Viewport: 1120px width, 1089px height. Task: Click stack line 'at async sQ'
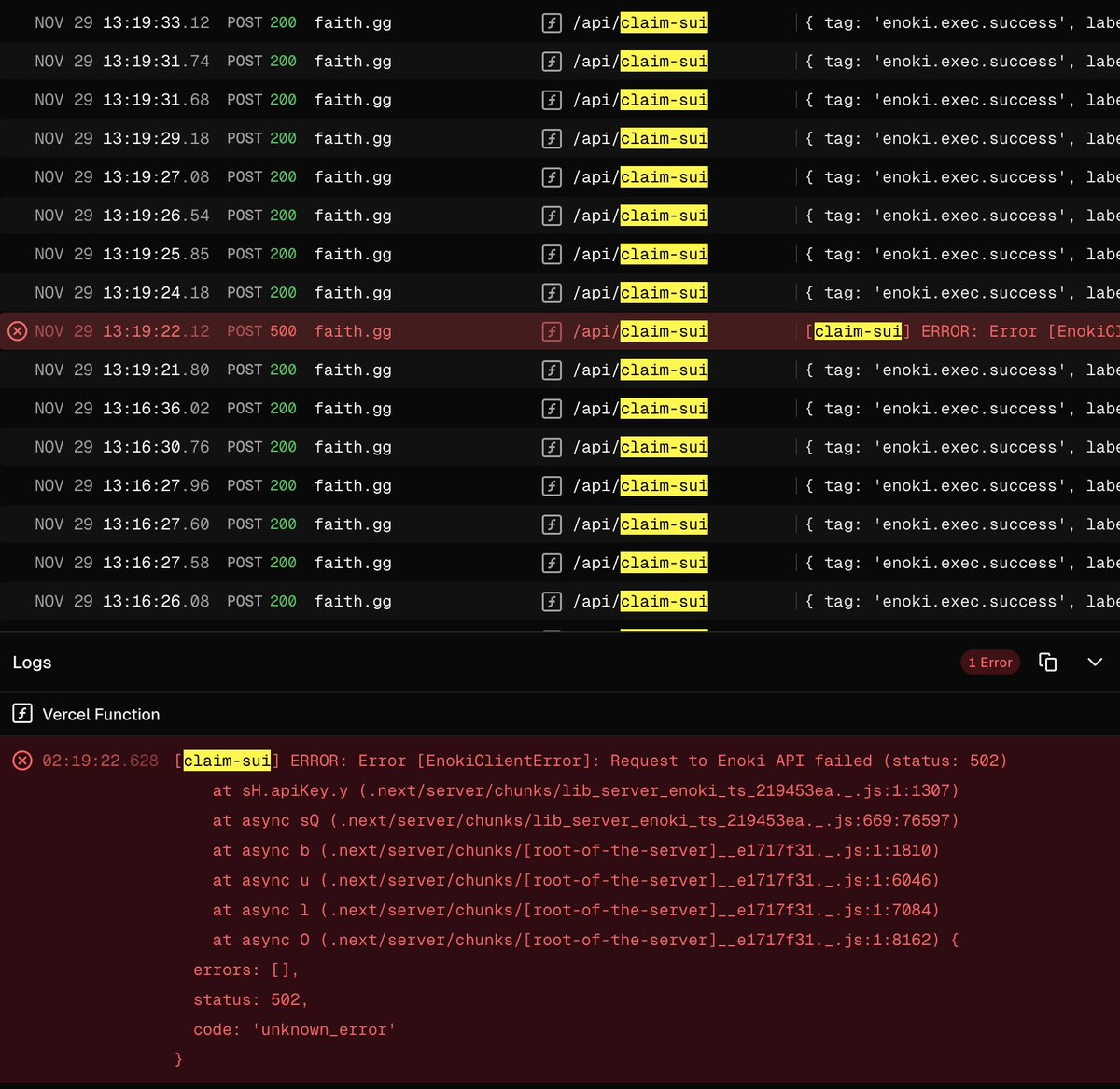coord(585,820)
